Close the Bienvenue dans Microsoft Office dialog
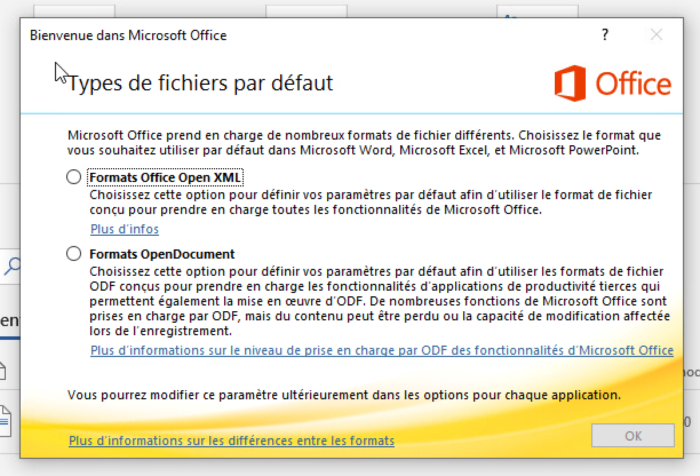Viewport: 700px width, 476px height. (656, 35)
